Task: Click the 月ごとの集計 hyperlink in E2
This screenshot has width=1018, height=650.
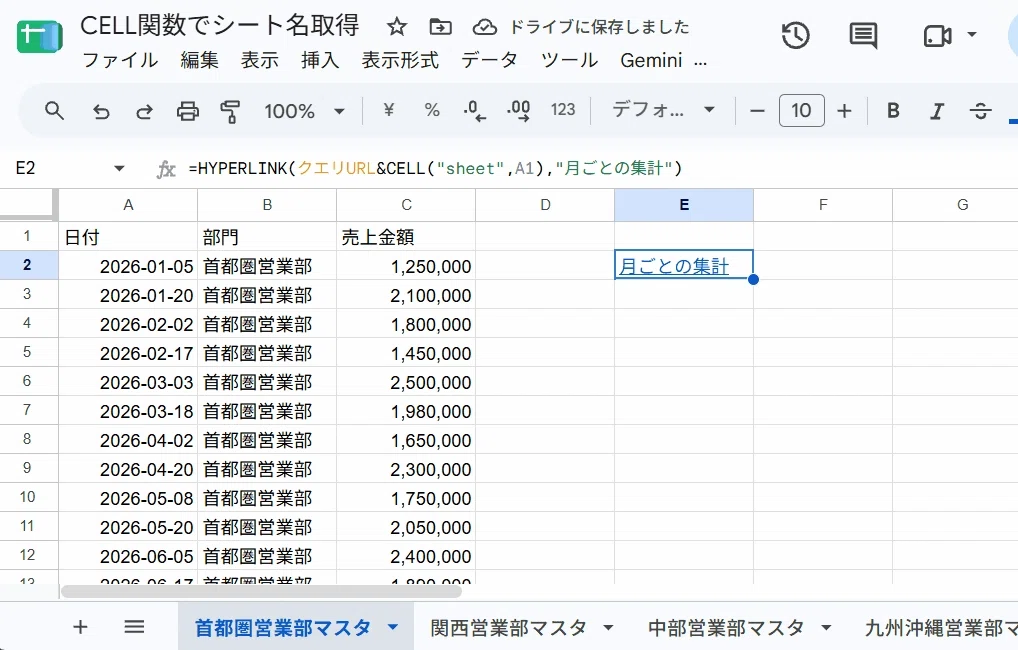Action: 674,266
